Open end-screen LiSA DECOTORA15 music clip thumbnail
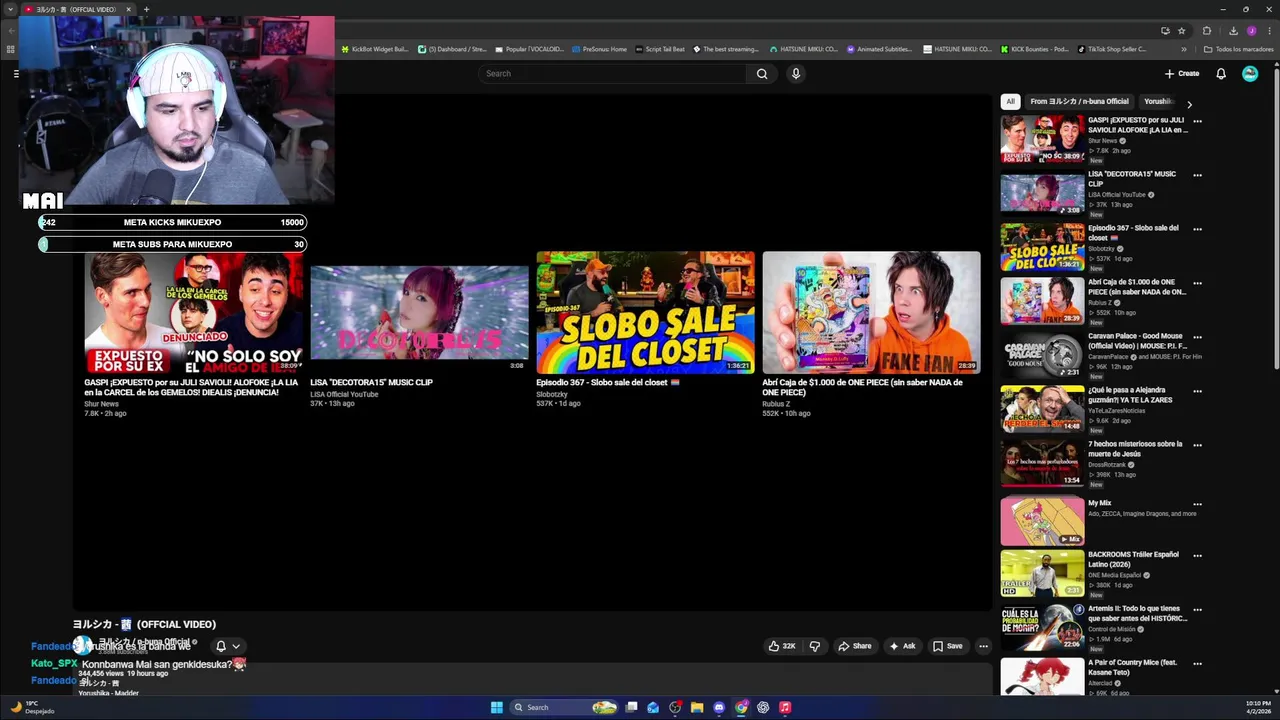 pos(419,312)
